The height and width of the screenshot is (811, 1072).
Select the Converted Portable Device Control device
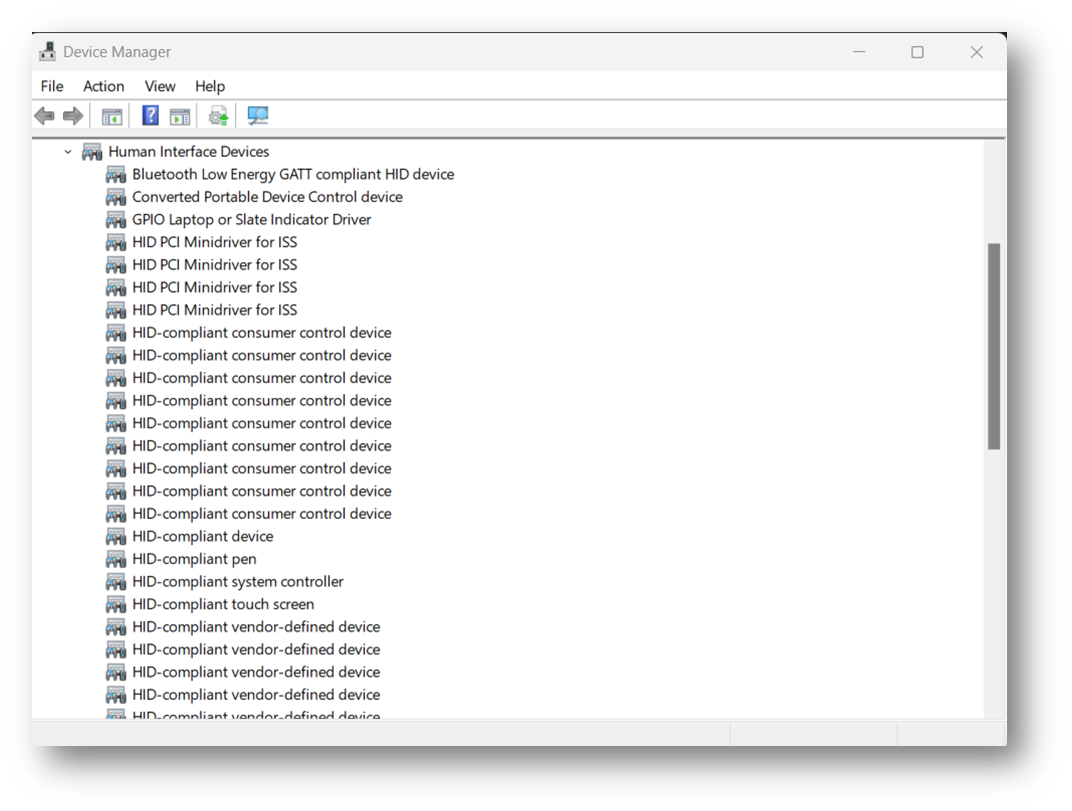[268, 196]
